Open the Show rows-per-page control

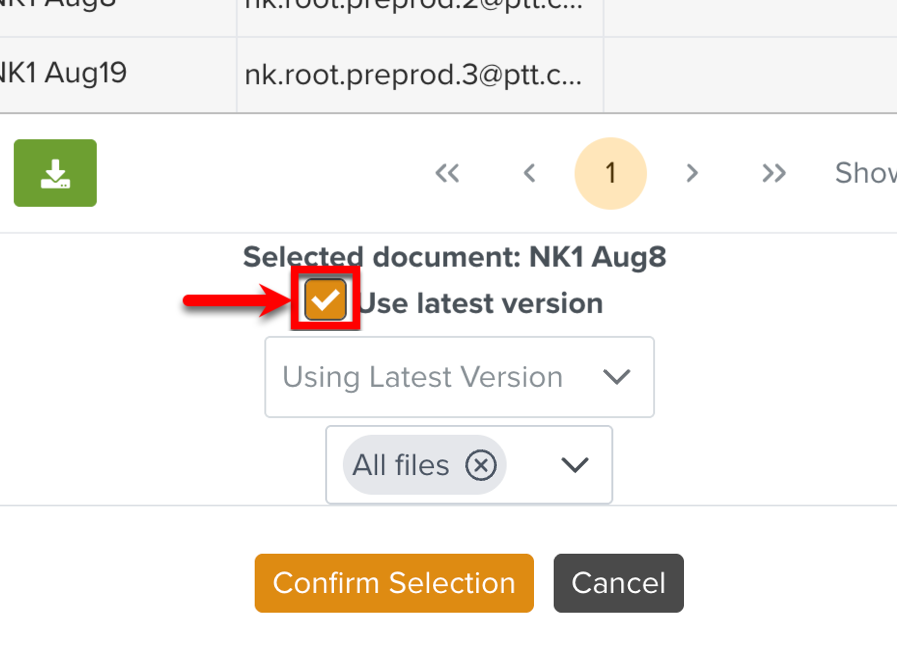click(x=866, y=173)
